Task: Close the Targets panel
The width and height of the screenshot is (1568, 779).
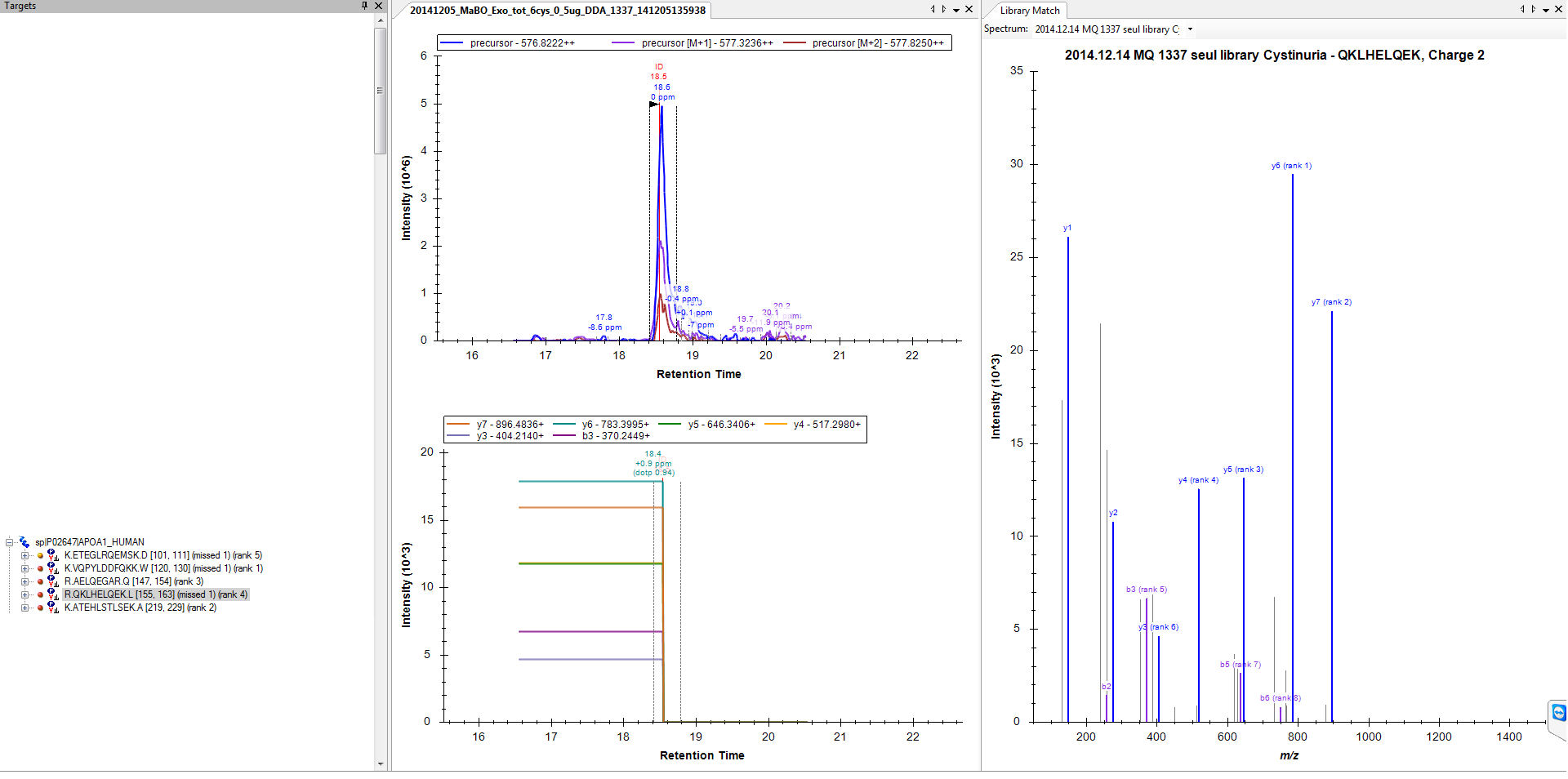Action: pyautogui.click(x=378, y=6)
